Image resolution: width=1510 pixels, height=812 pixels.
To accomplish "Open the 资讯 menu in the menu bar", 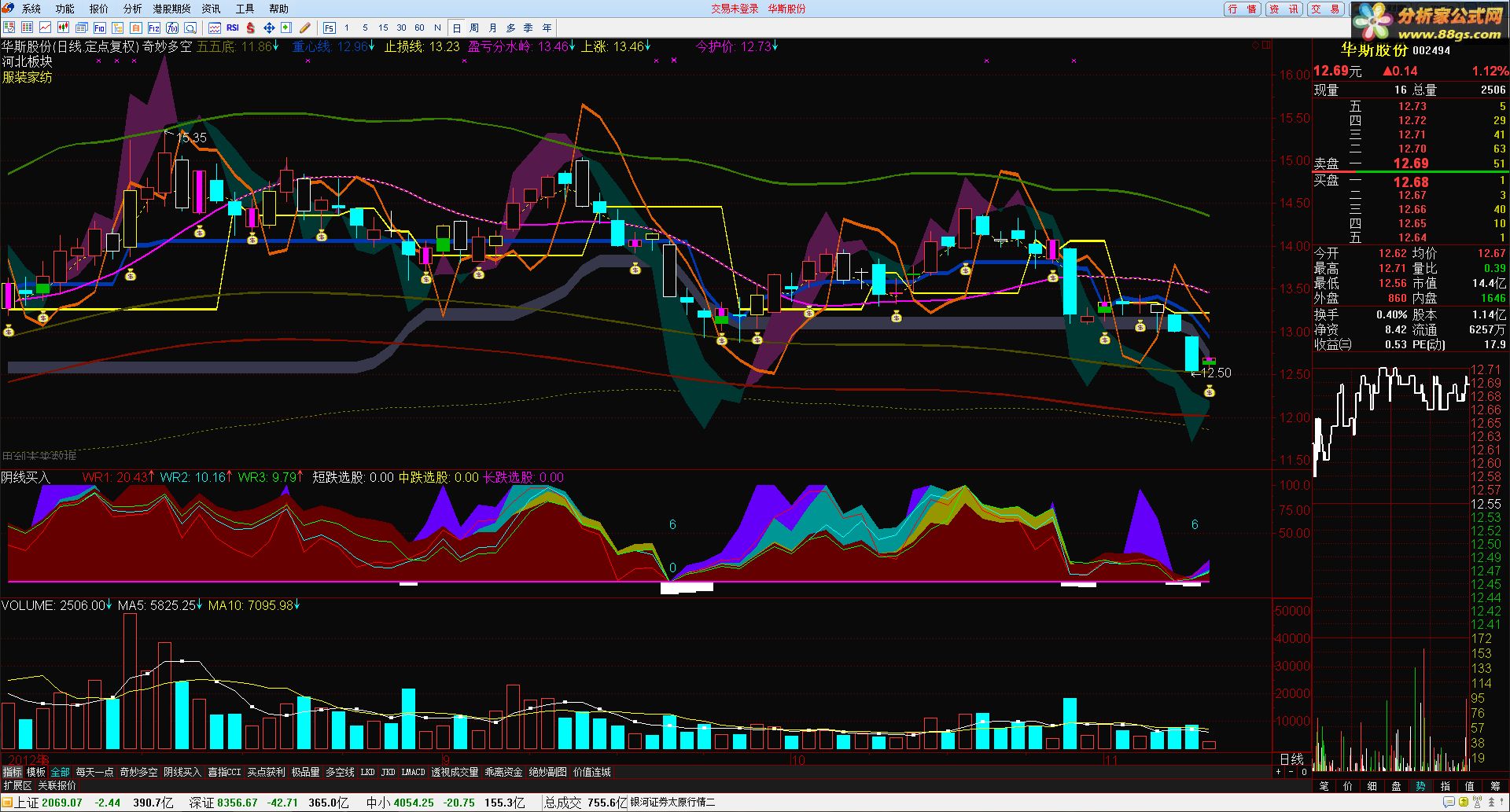I will coord(211,9).
